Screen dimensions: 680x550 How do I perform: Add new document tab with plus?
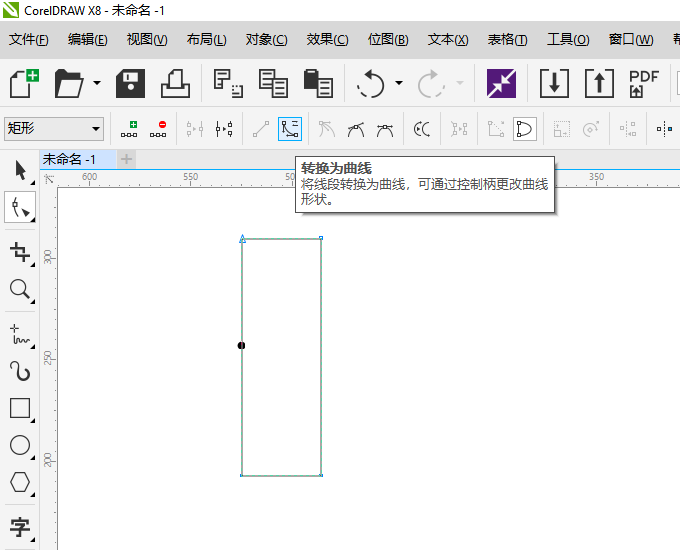[x=126, y=159]
